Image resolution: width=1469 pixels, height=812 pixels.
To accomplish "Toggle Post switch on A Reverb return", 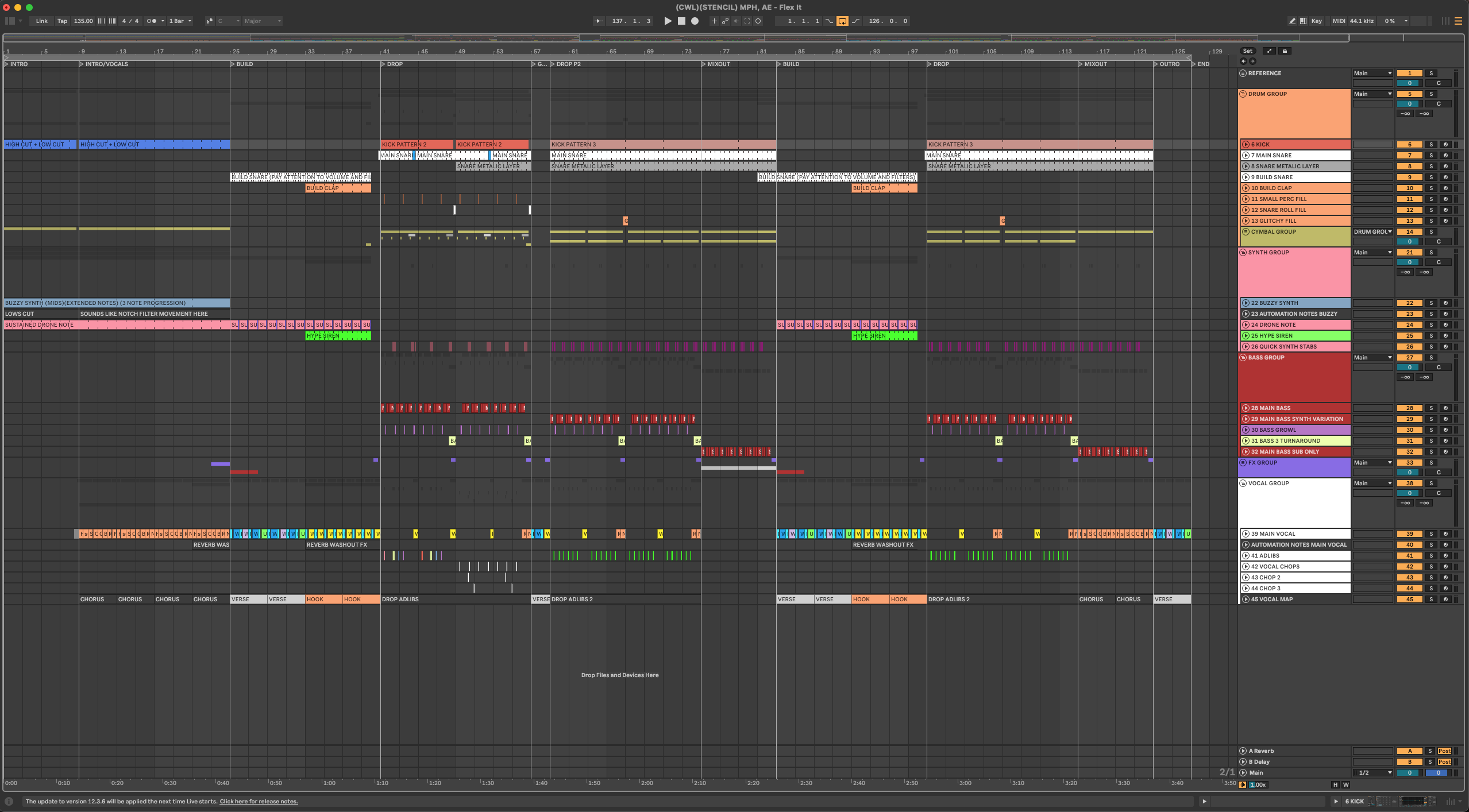I will point(1444,751).
